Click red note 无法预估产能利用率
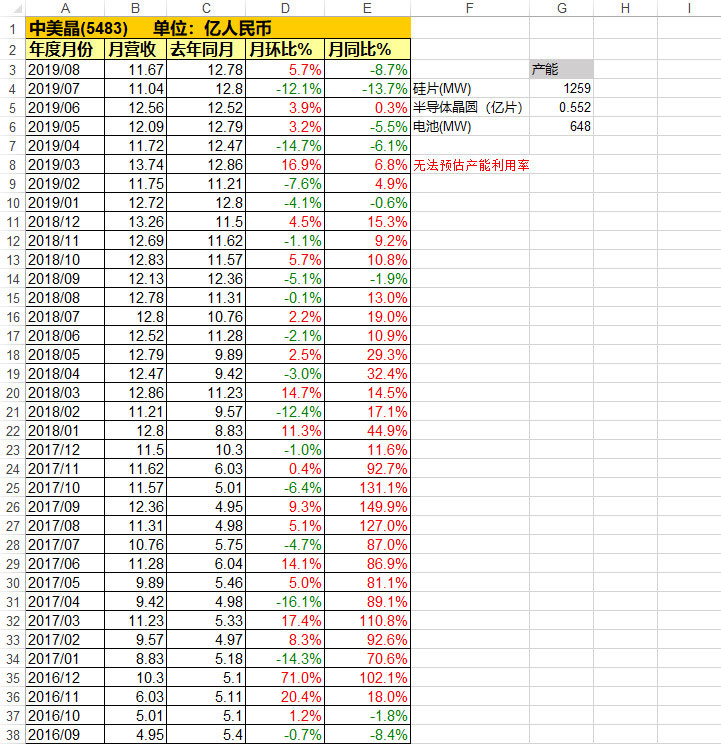 tap(471, 165)
